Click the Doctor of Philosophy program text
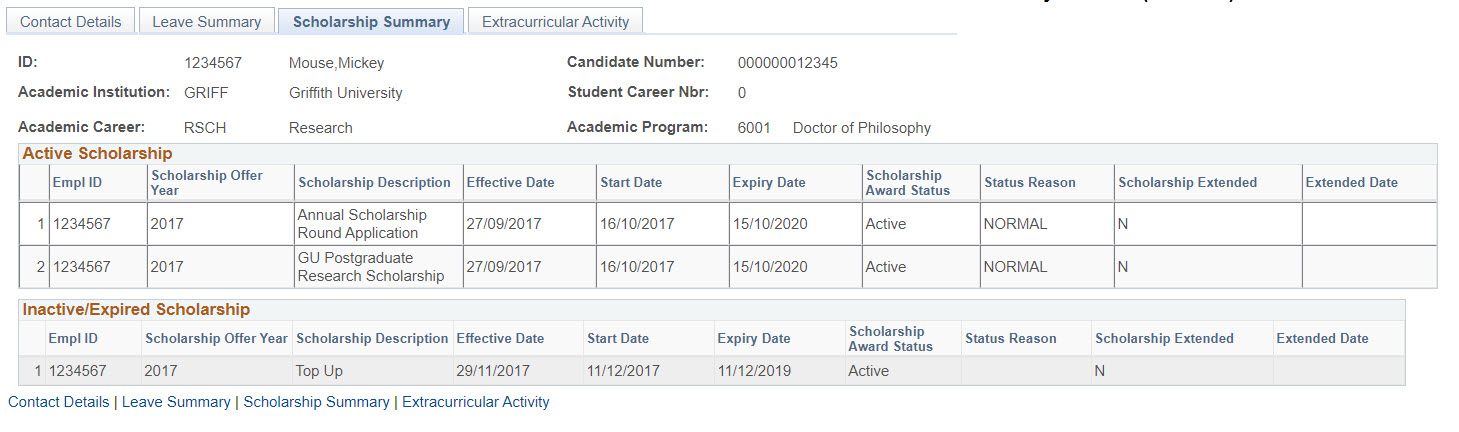 [x=862, y=128]
